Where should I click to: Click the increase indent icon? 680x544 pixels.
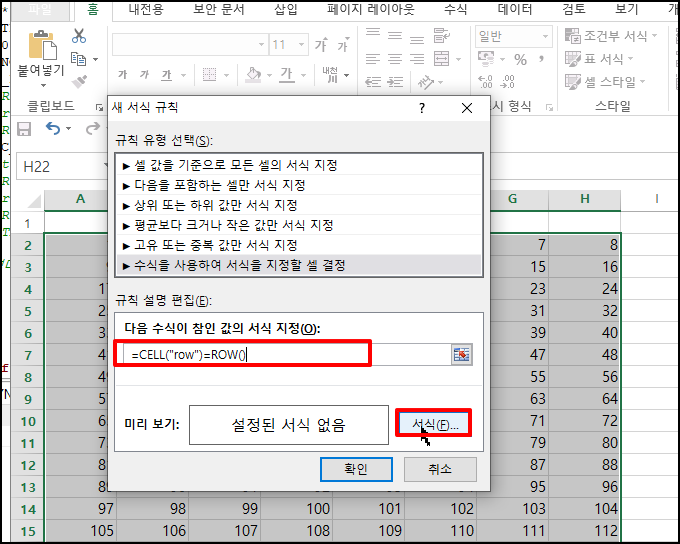(x=395, y=82)
